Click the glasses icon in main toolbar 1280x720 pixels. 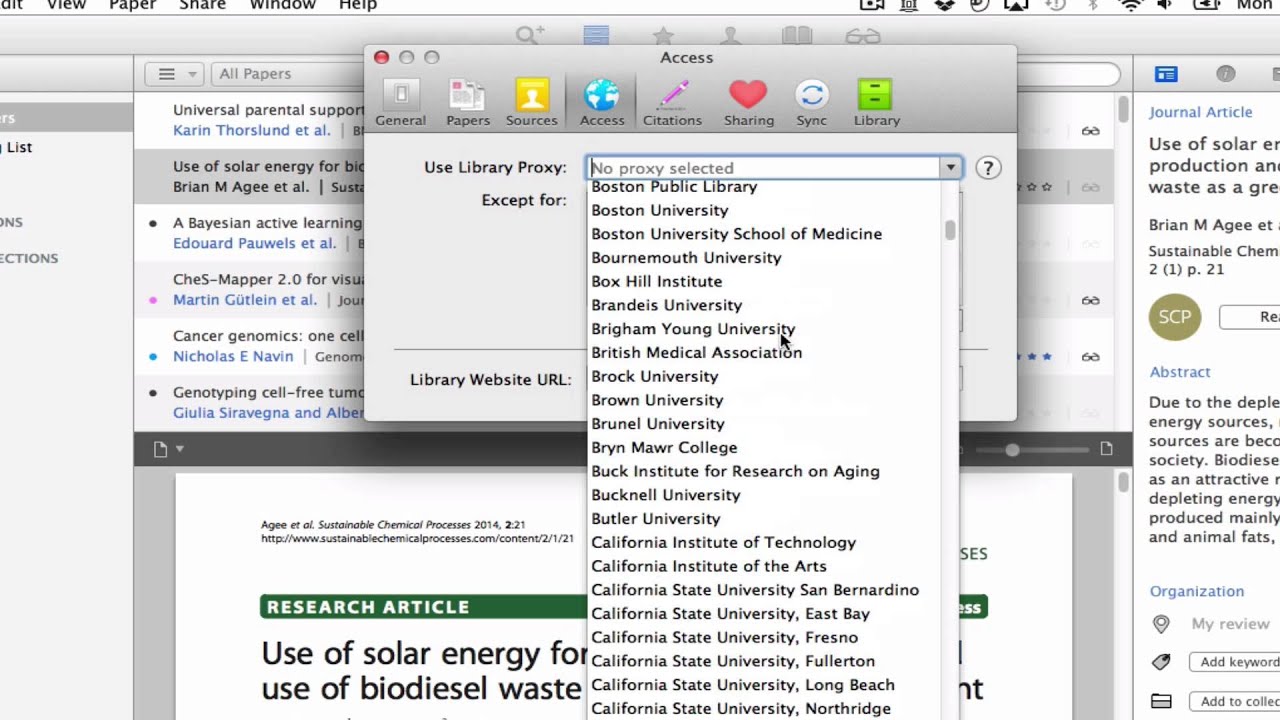(863, 37)
